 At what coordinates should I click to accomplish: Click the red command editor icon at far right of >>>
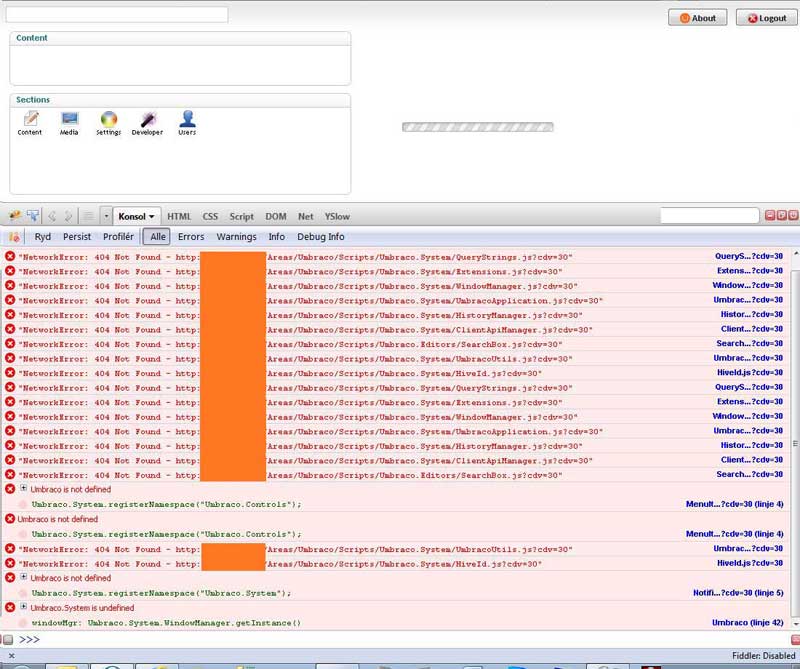tap(795, 639)
